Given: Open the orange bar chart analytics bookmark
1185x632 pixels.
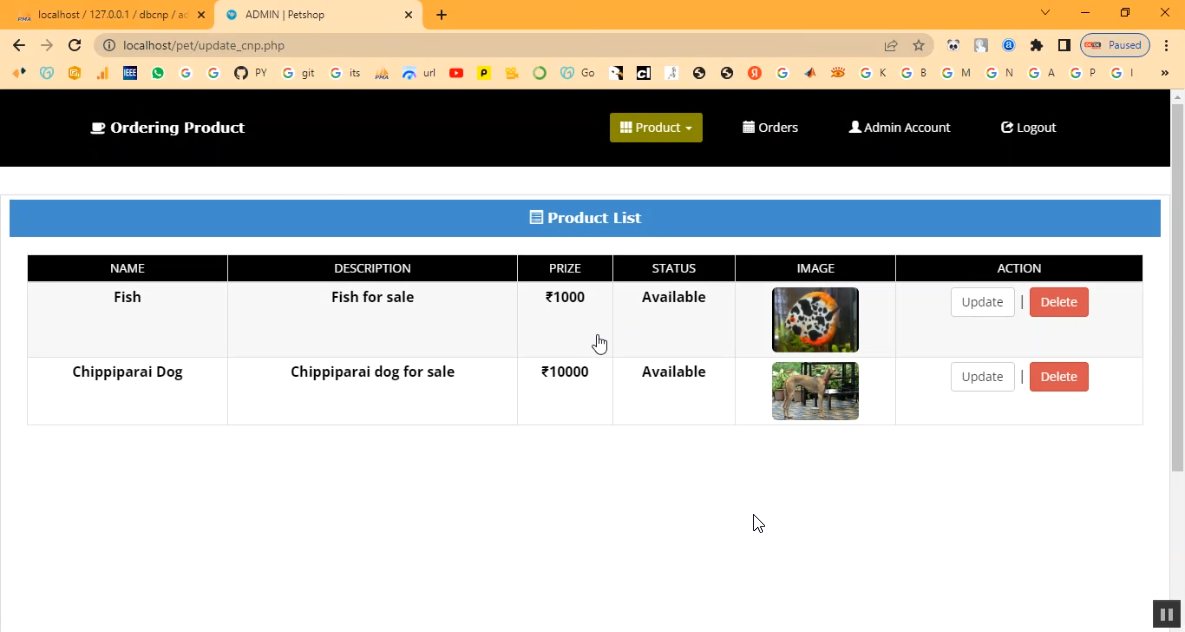Looking at the screenshot, I should [x=102, y=73].
